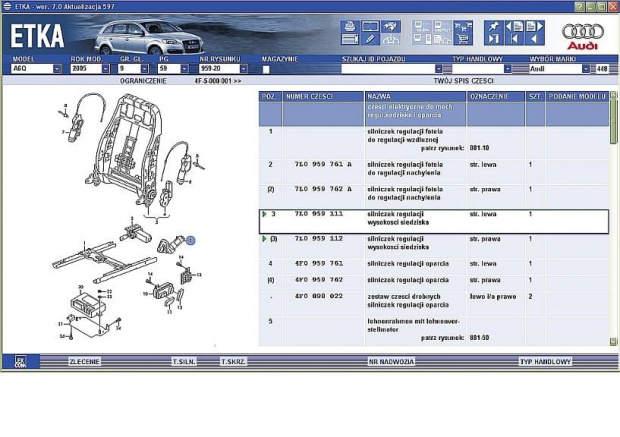
Task: Click the highlighted callout 3 on the diagram
Action: point(191,240)
